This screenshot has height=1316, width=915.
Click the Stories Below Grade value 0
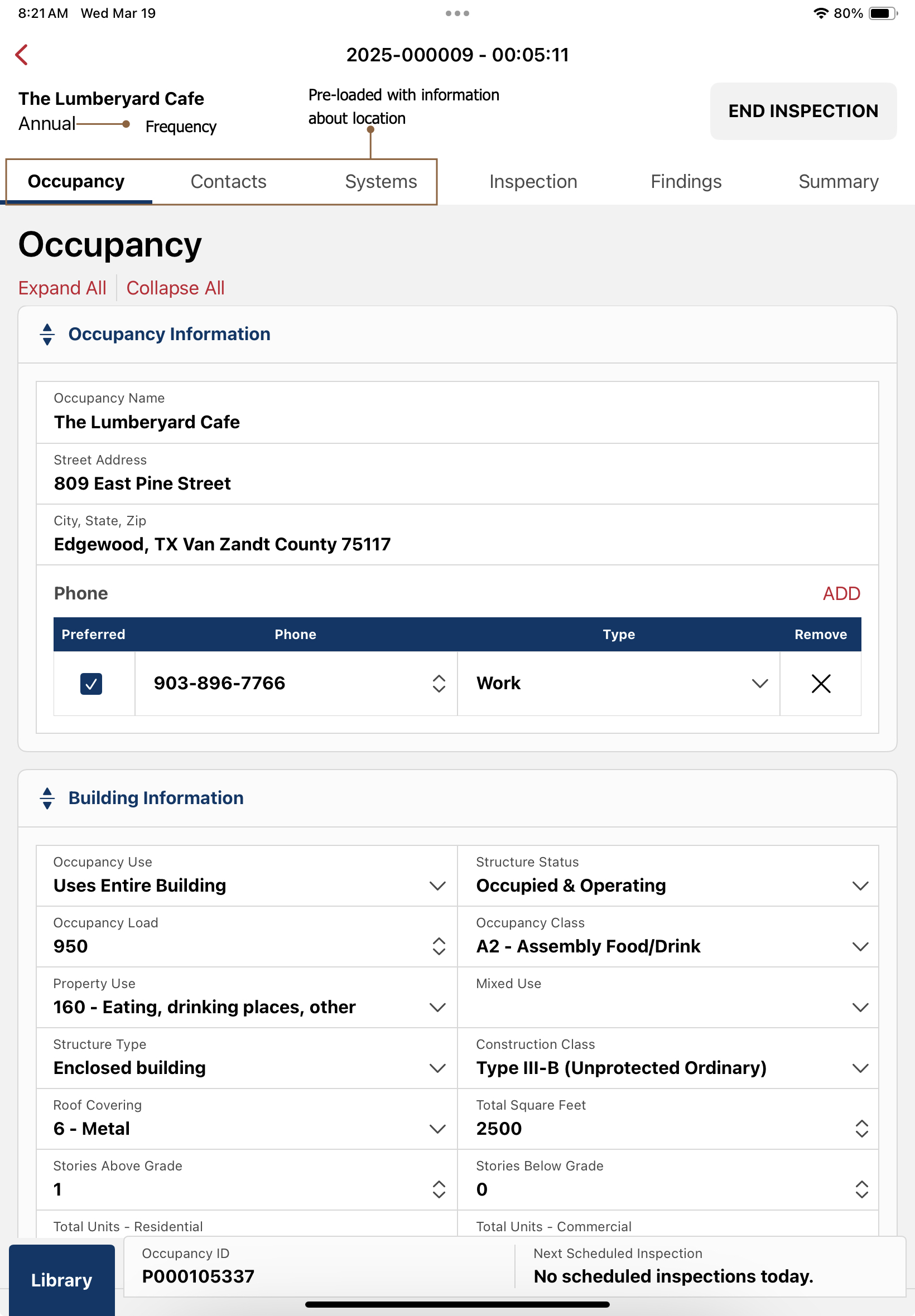tap(481, 1189)
